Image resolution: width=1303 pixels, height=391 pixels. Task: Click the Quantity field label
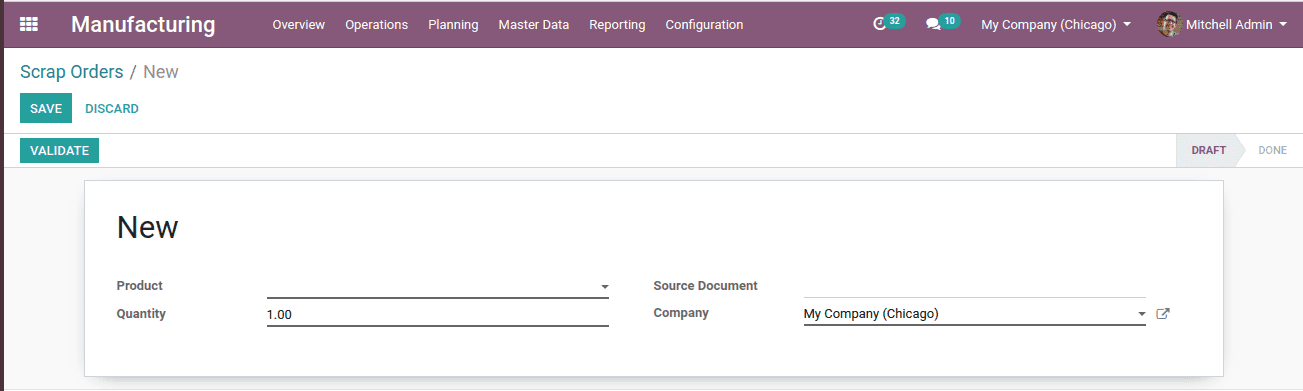[141, 314]
